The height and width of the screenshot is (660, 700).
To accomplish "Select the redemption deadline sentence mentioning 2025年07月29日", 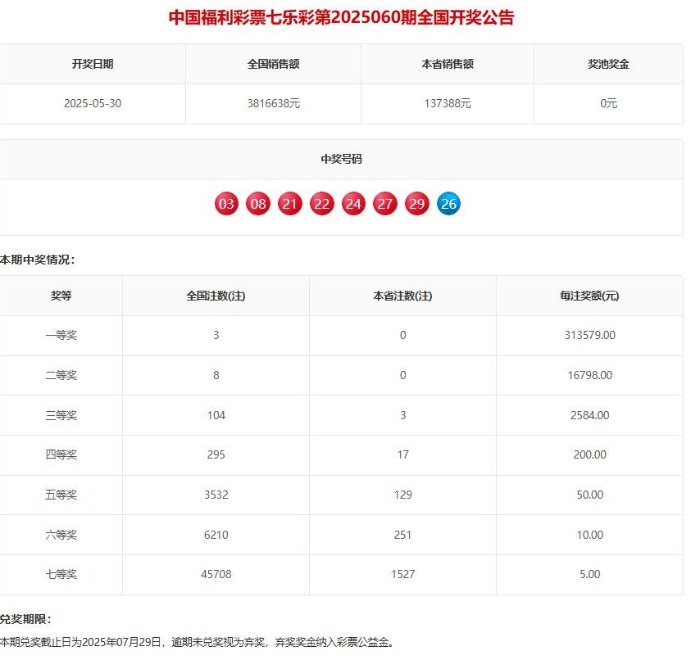I will [197, 642].
